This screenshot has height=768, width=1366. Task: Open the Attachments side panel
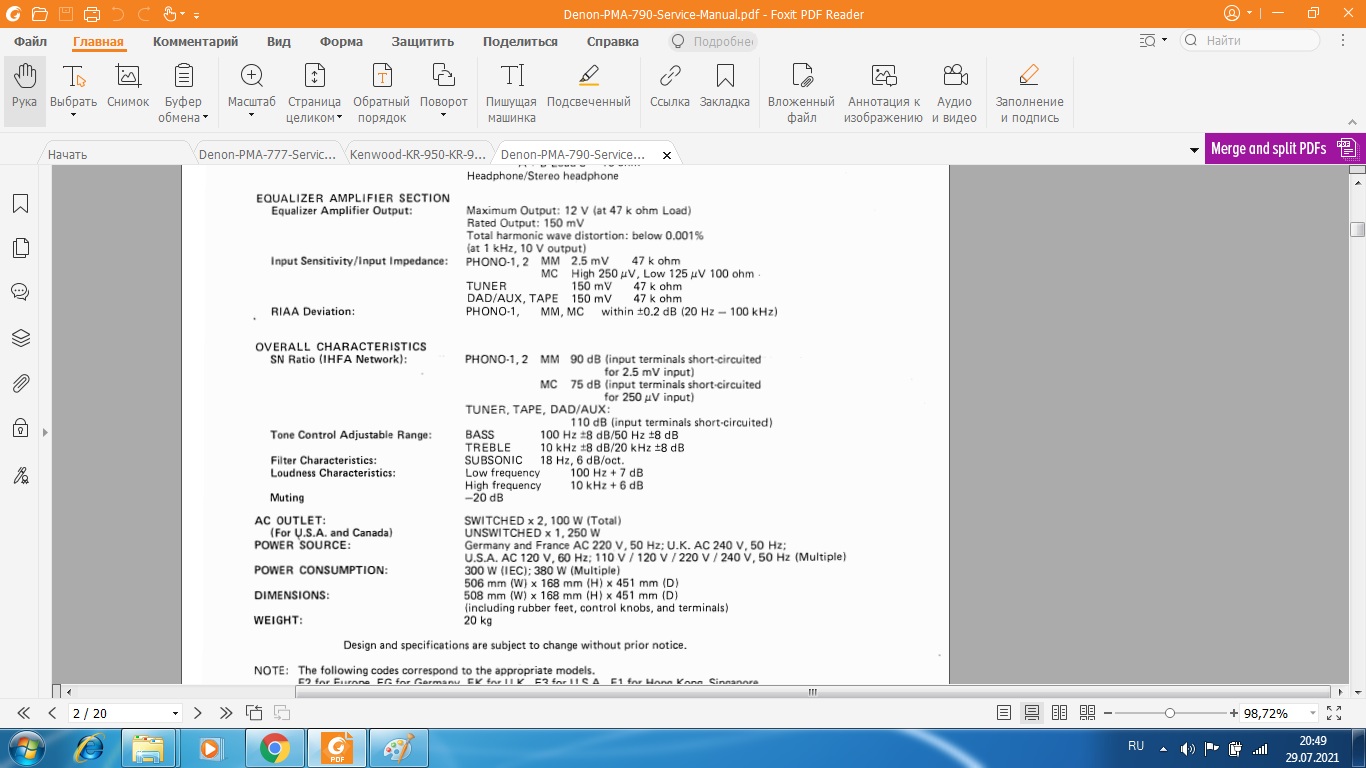(21, 383)
